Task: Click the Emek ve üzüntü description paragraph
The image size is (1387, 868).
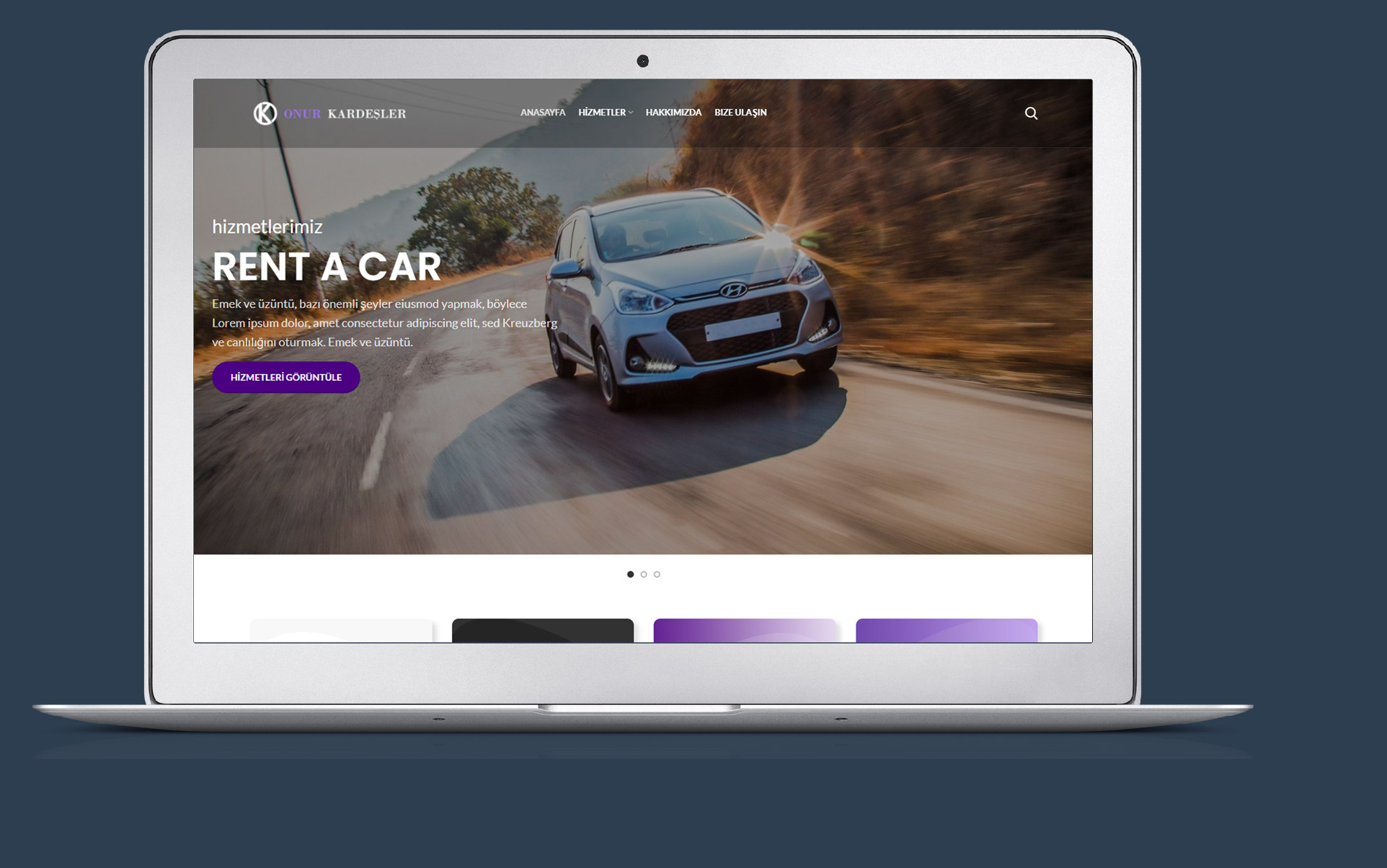Action: (384, 323)
